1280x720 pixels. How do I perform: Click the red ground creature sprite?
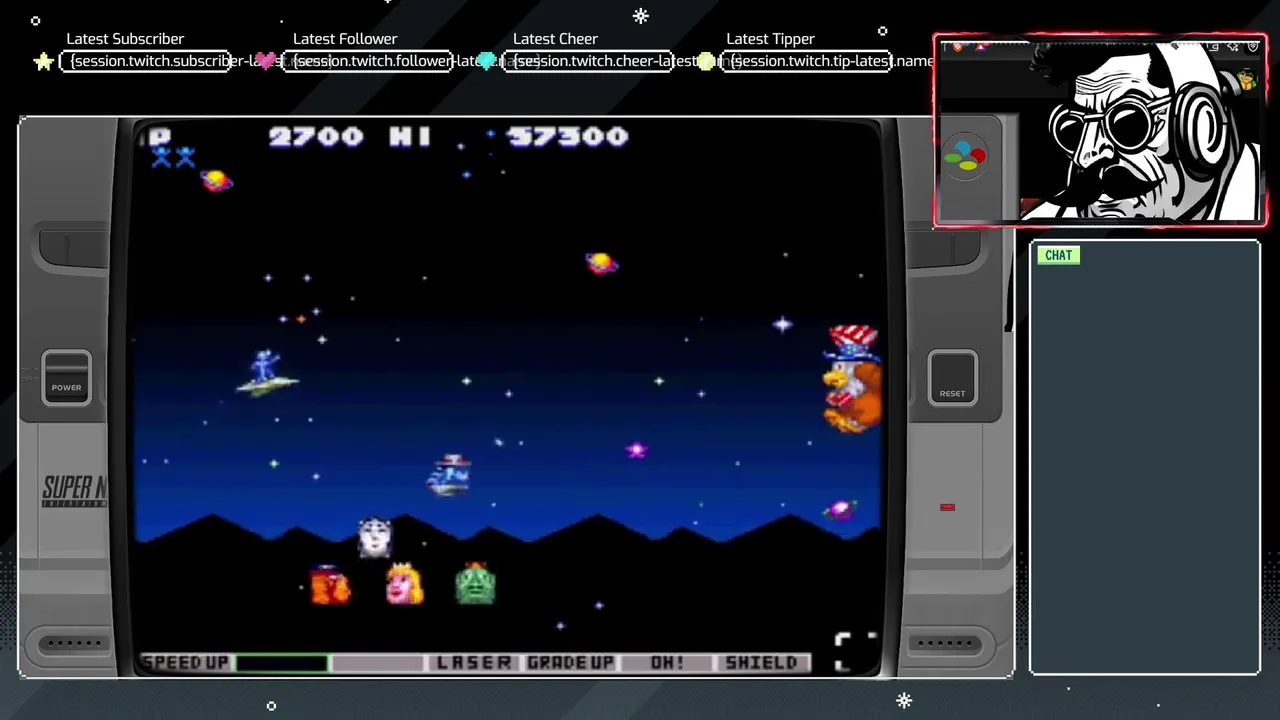point(330,584)
